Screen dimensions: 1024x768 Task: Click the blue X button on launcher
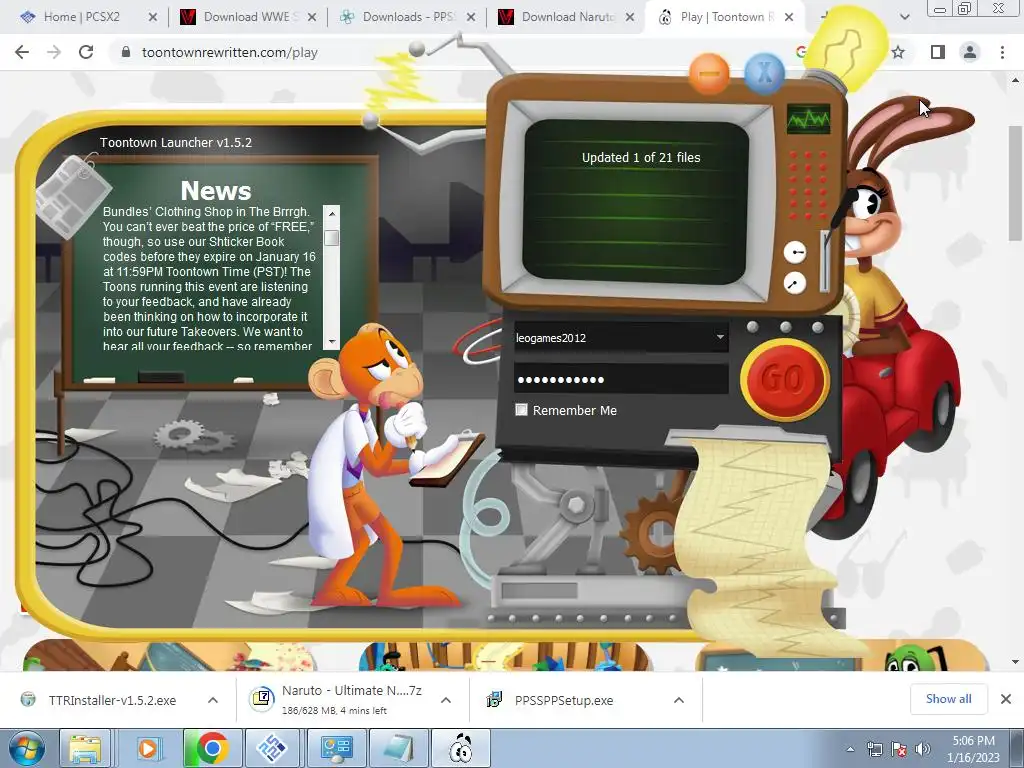coord(764,72)
